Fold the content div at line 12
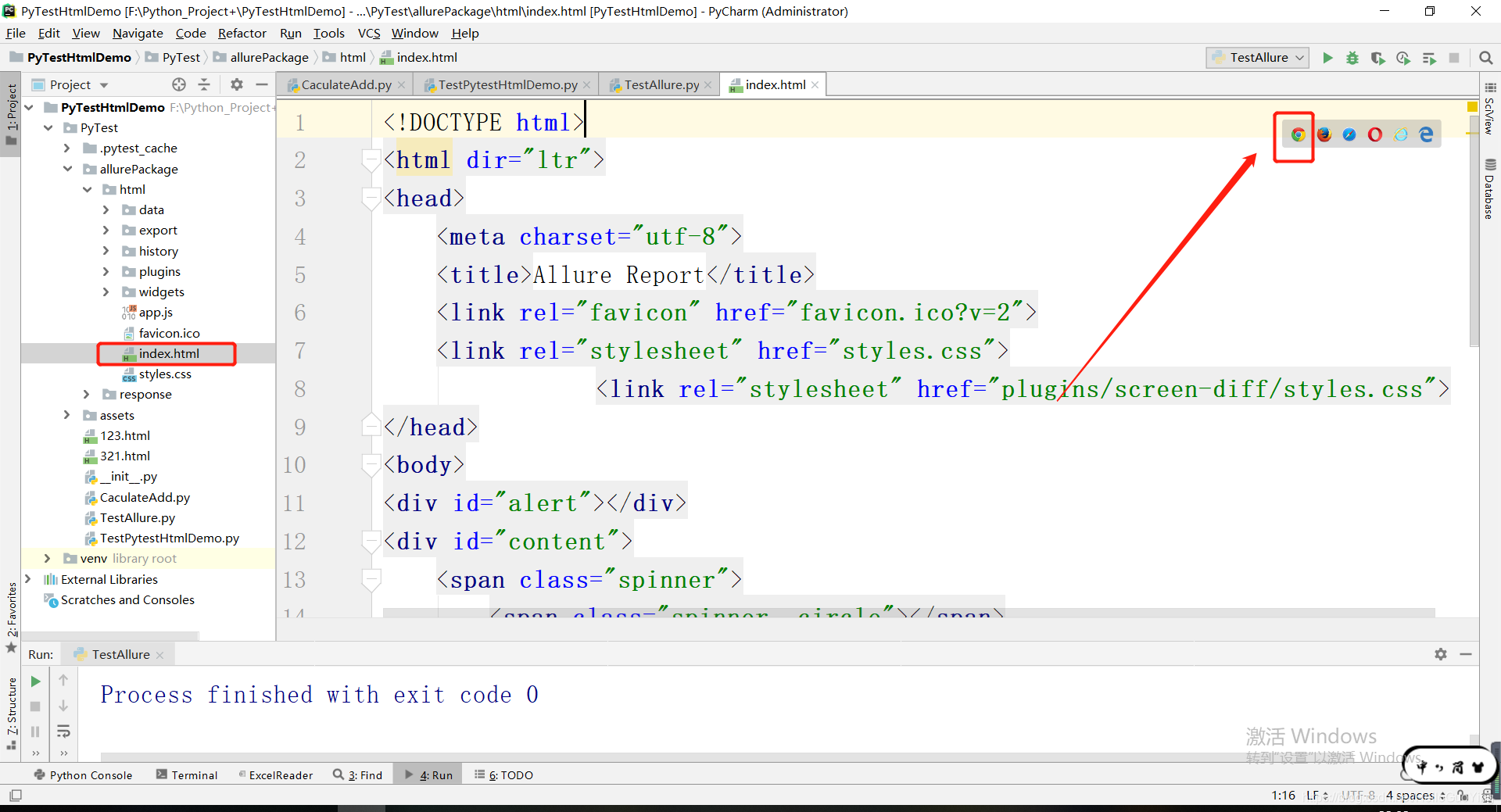Image resolution: width=1501 pixels, height=812 pixels. [371, 542]
